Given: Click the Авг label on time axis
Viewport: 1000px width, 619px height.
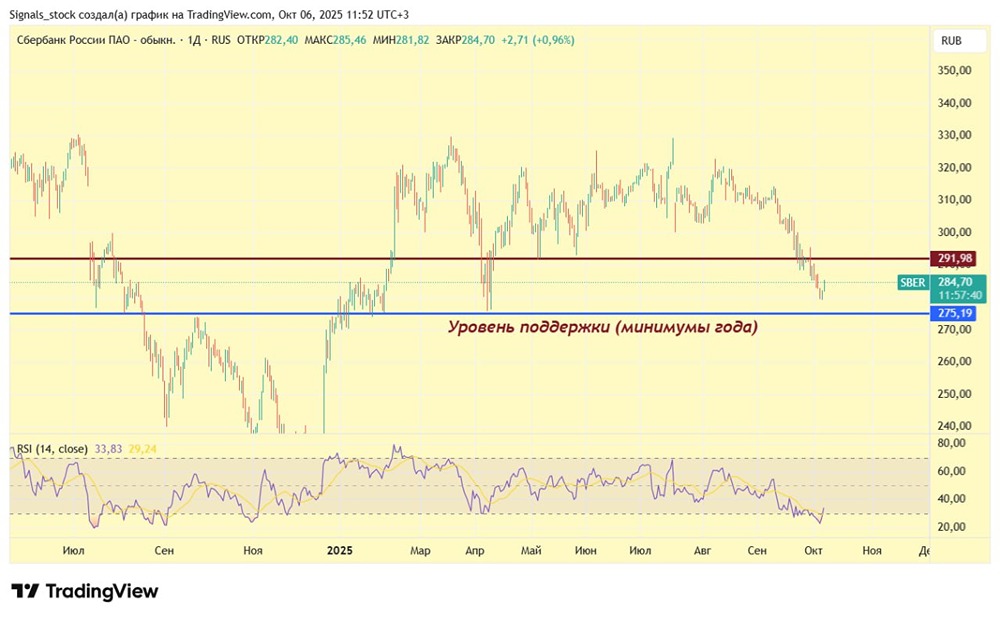Looking at the screenshot, I should coord(702,550).
